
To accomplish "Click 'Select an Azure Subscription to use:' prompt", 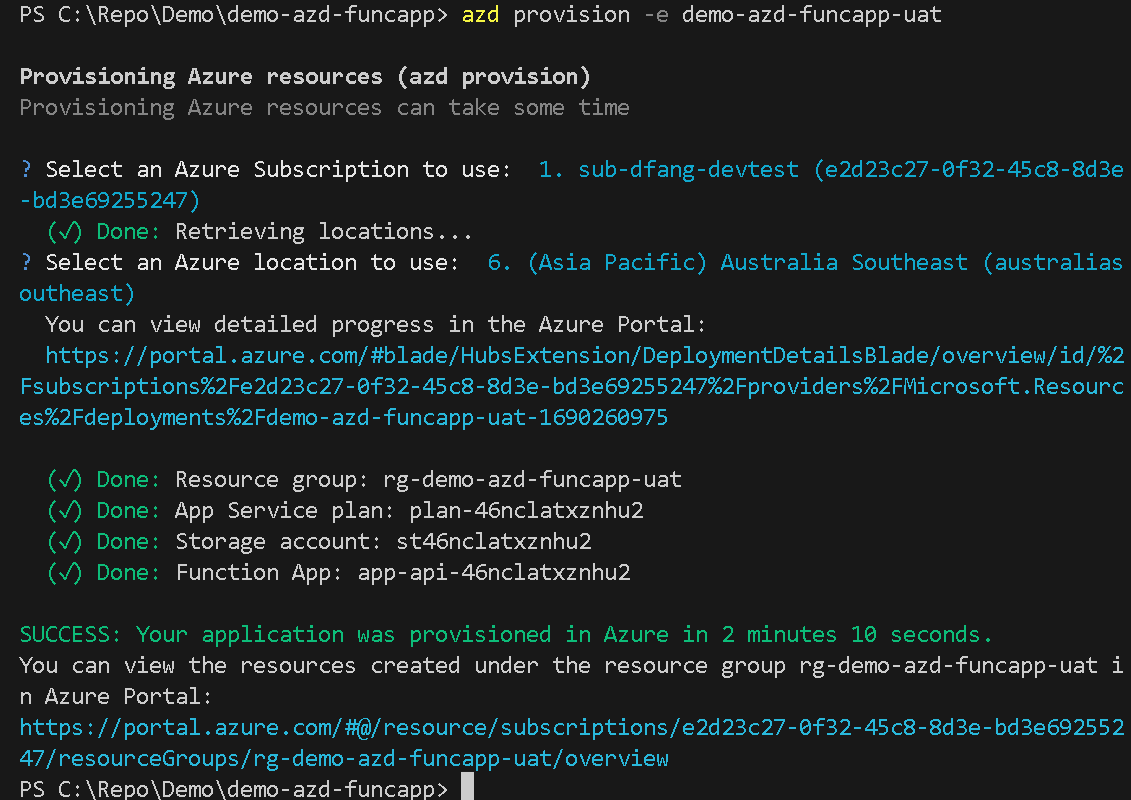I will tap(278, 170).
